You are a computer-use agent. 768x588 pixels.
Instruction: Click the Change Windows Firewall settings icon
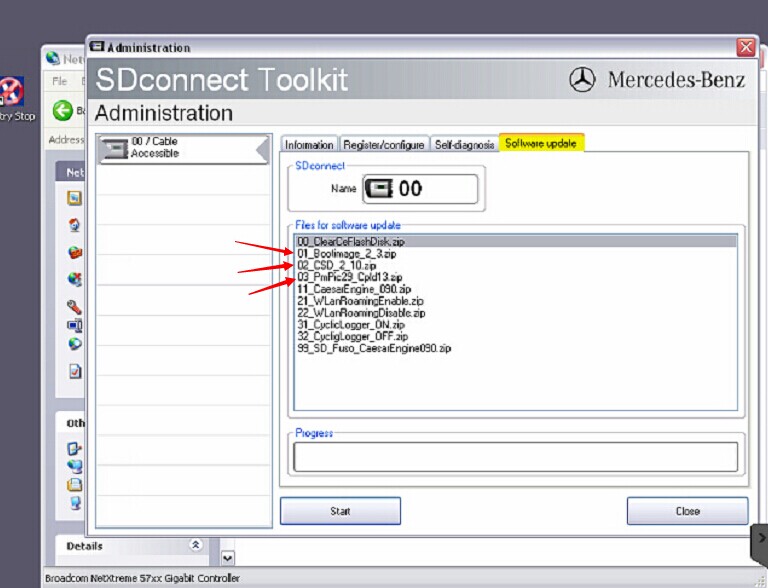[75, 252]
